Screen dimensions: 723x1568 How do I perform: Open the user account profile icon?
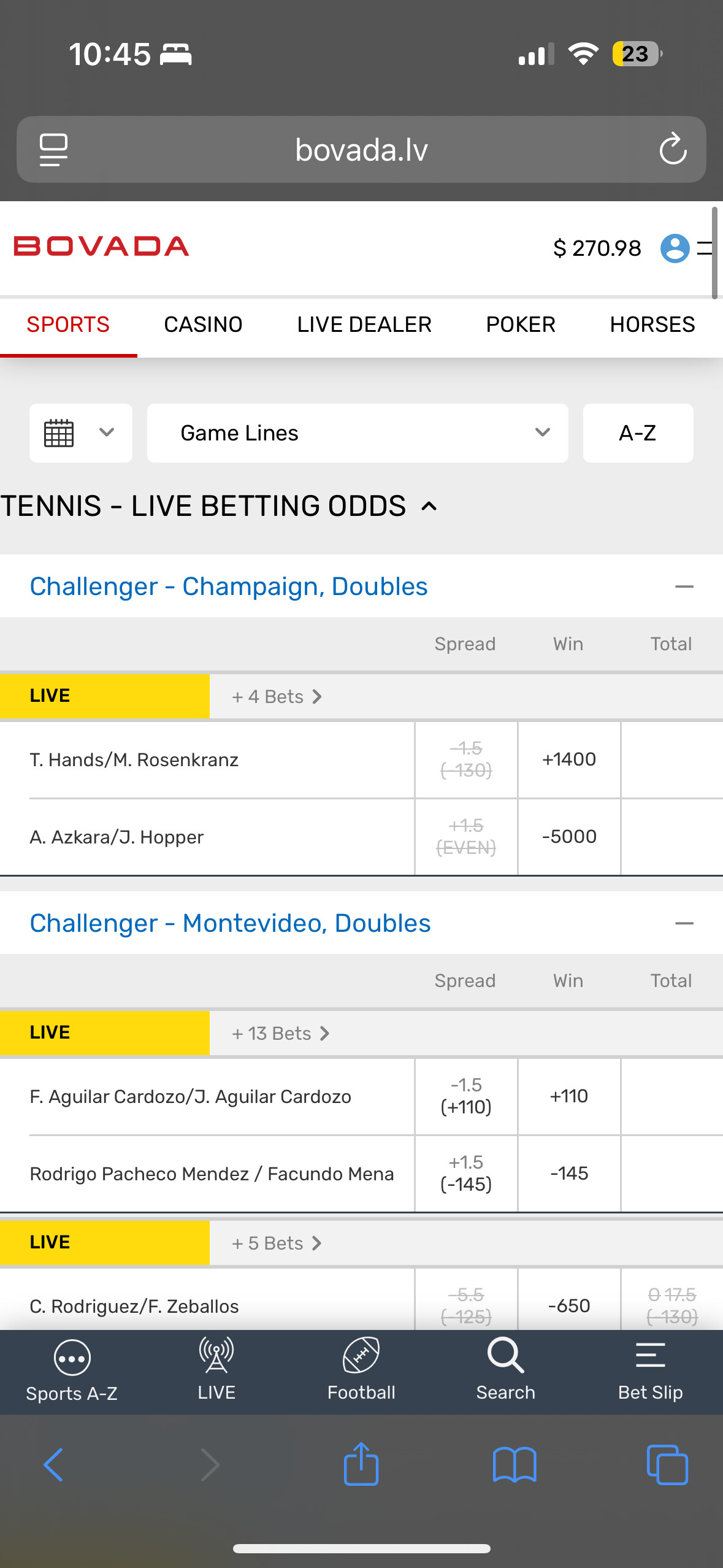(675, 248)
